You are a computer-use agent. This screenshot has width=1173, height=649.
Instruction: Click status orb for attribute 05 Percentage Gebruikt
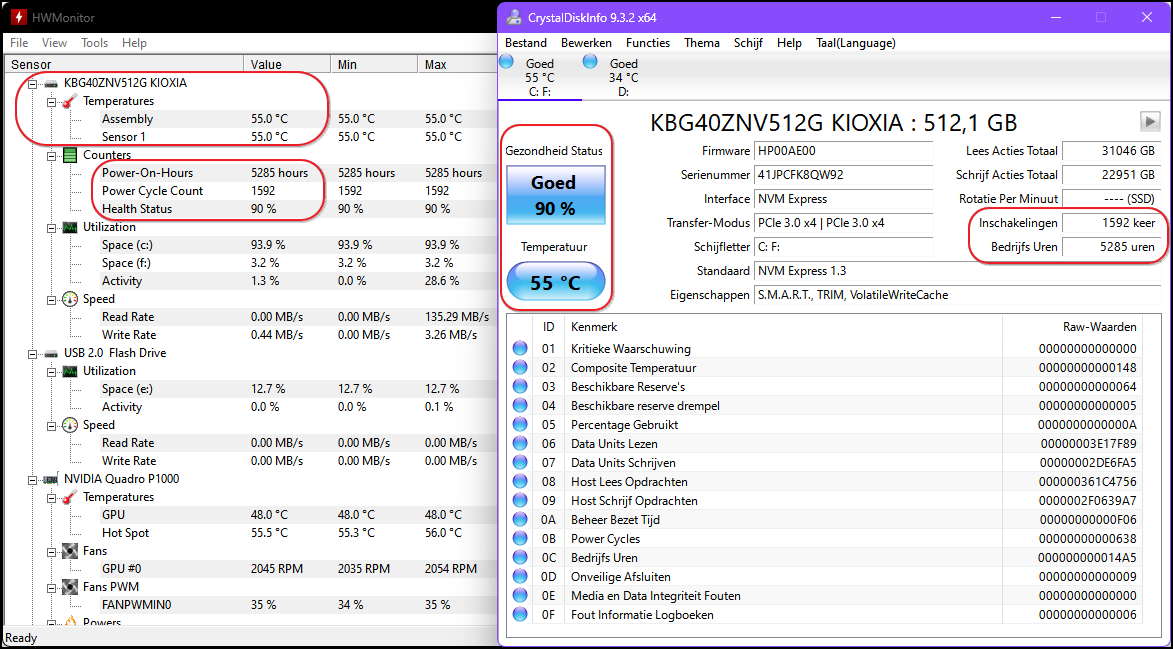pos(520,425)
